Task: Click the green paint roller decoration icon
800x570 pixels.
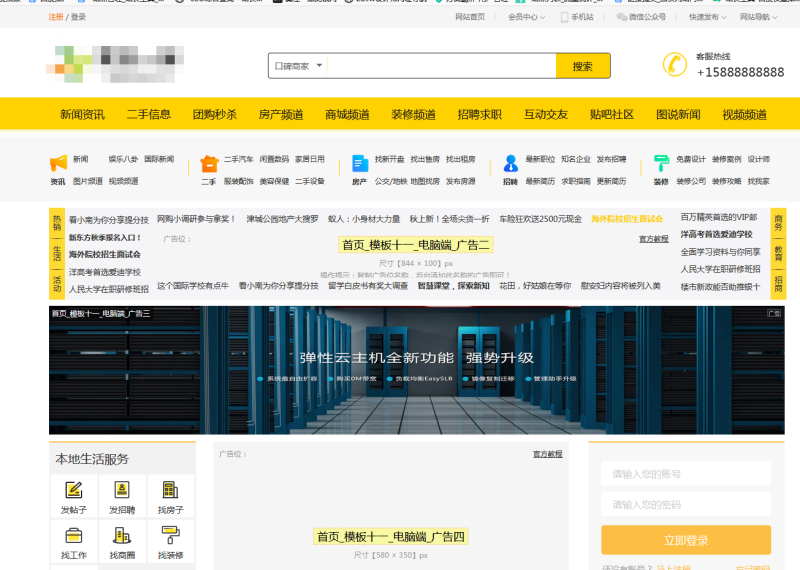Action: (661, 163)
